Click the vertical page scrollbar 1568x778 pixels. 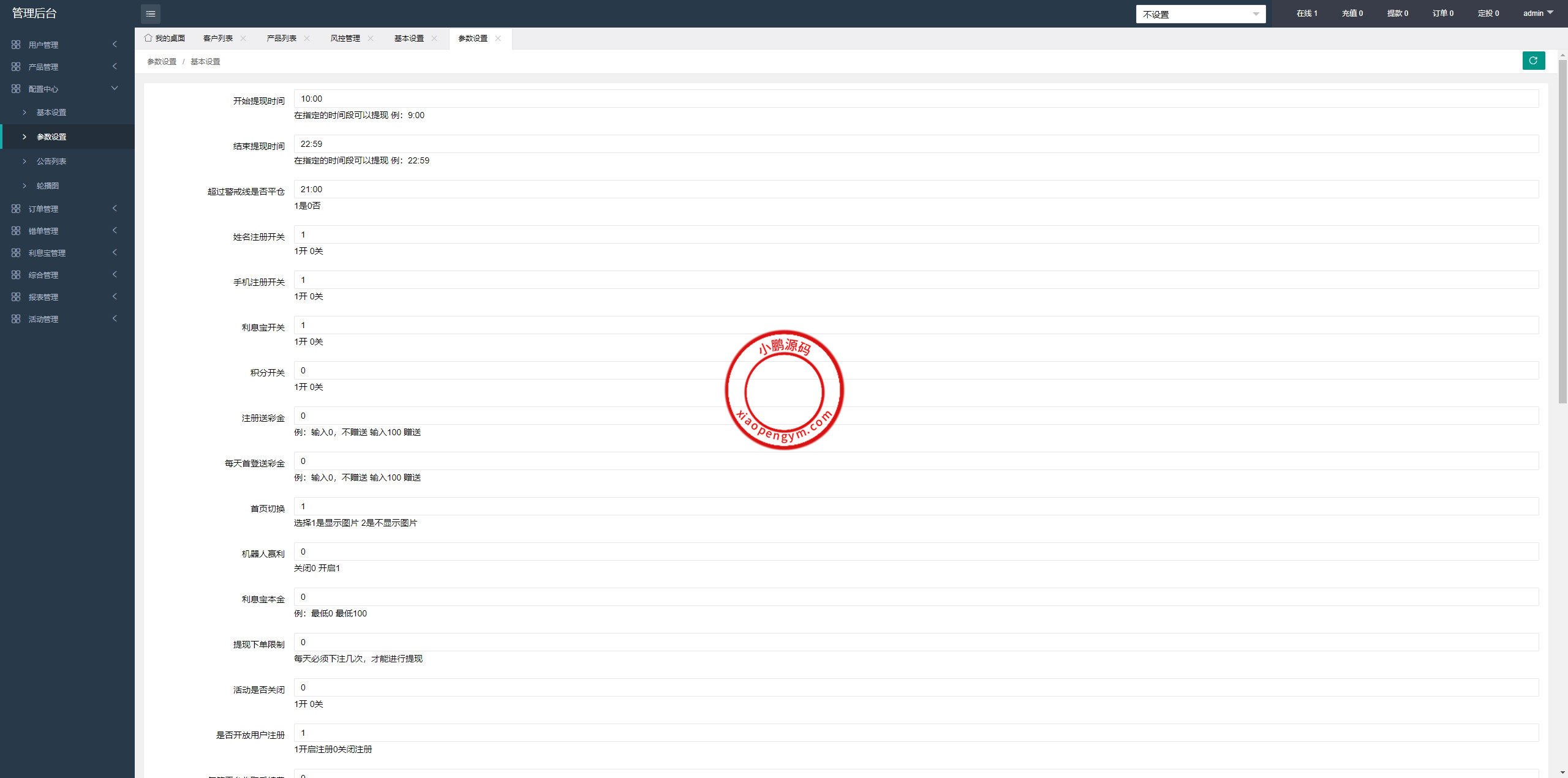pyautogui.click(x=1562, y=233)
